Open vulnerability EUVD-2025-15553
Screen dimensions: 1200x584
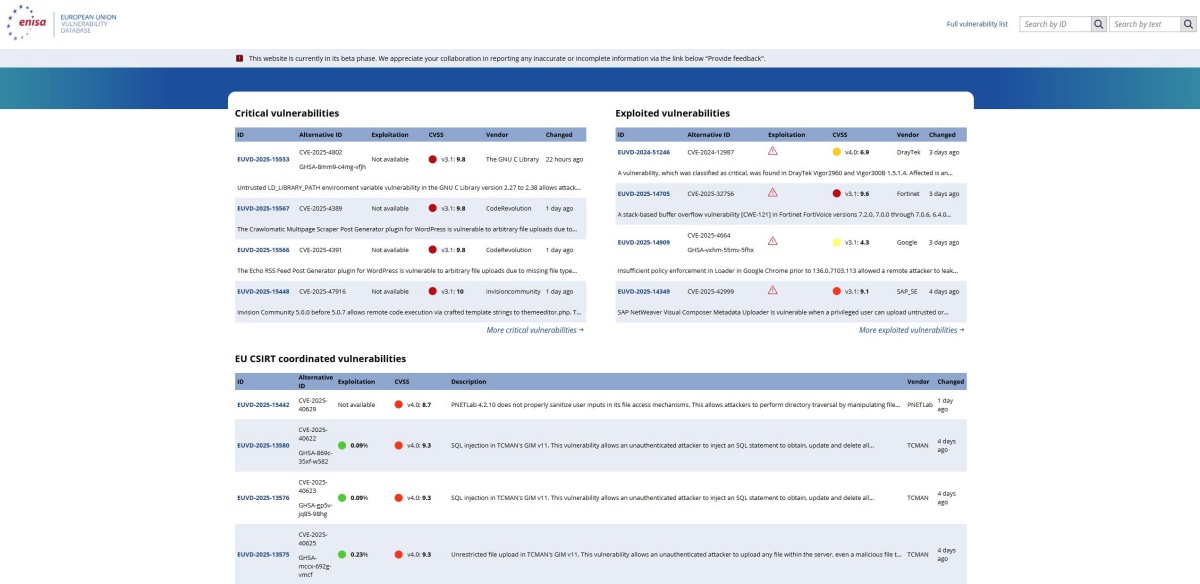263,159
